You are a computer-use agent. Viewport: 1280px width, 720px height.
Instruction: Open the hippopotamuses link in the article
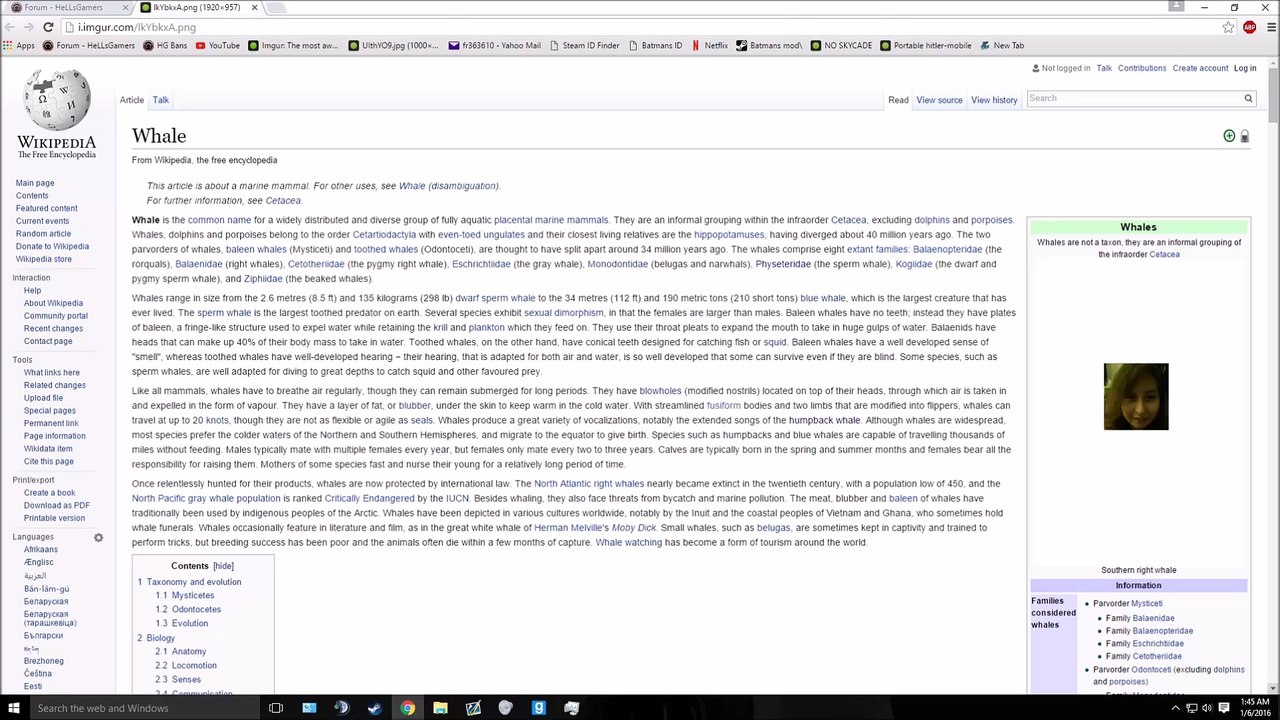coord(729,235)
